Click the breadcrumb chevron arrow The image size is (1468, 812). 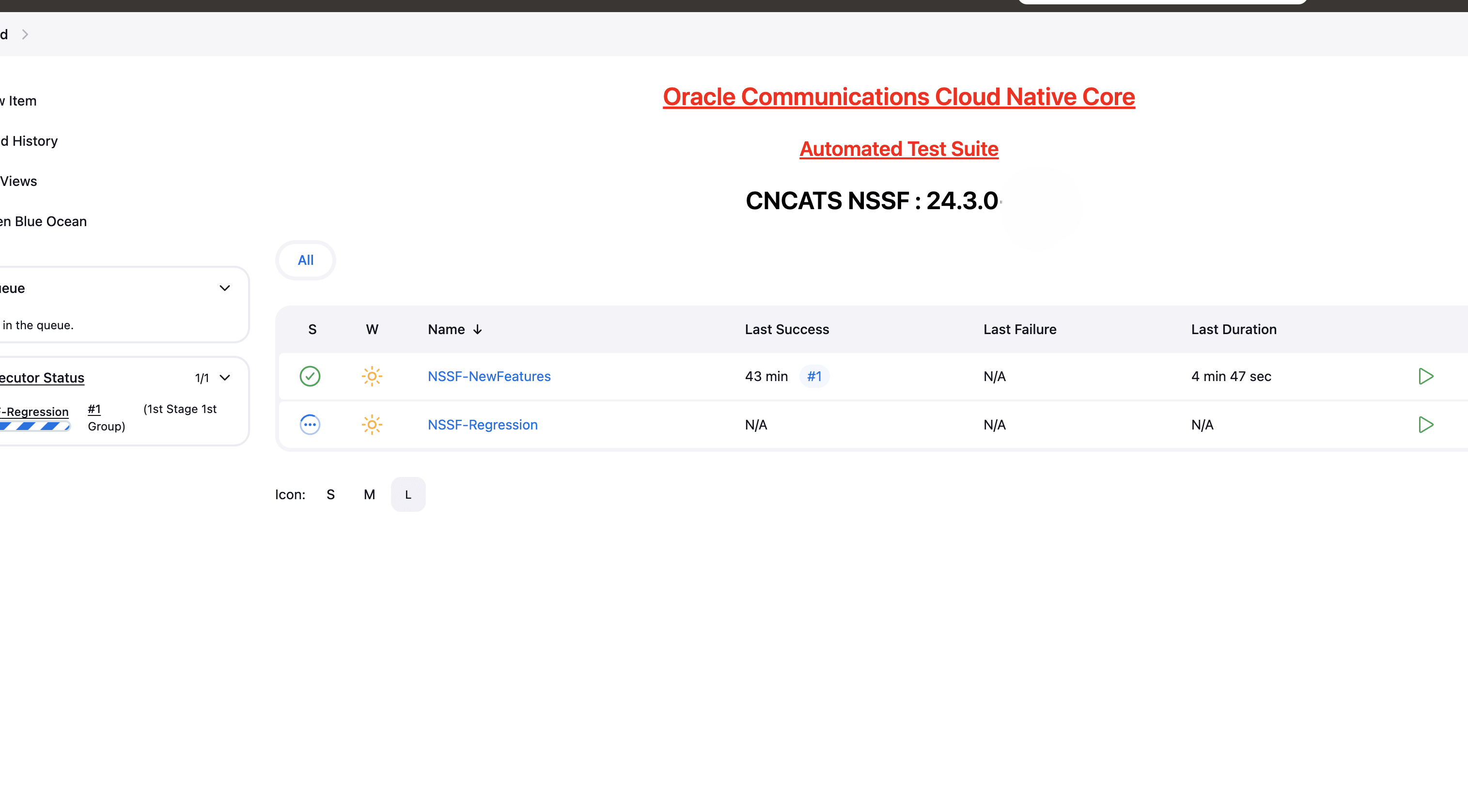coord(25,34)
